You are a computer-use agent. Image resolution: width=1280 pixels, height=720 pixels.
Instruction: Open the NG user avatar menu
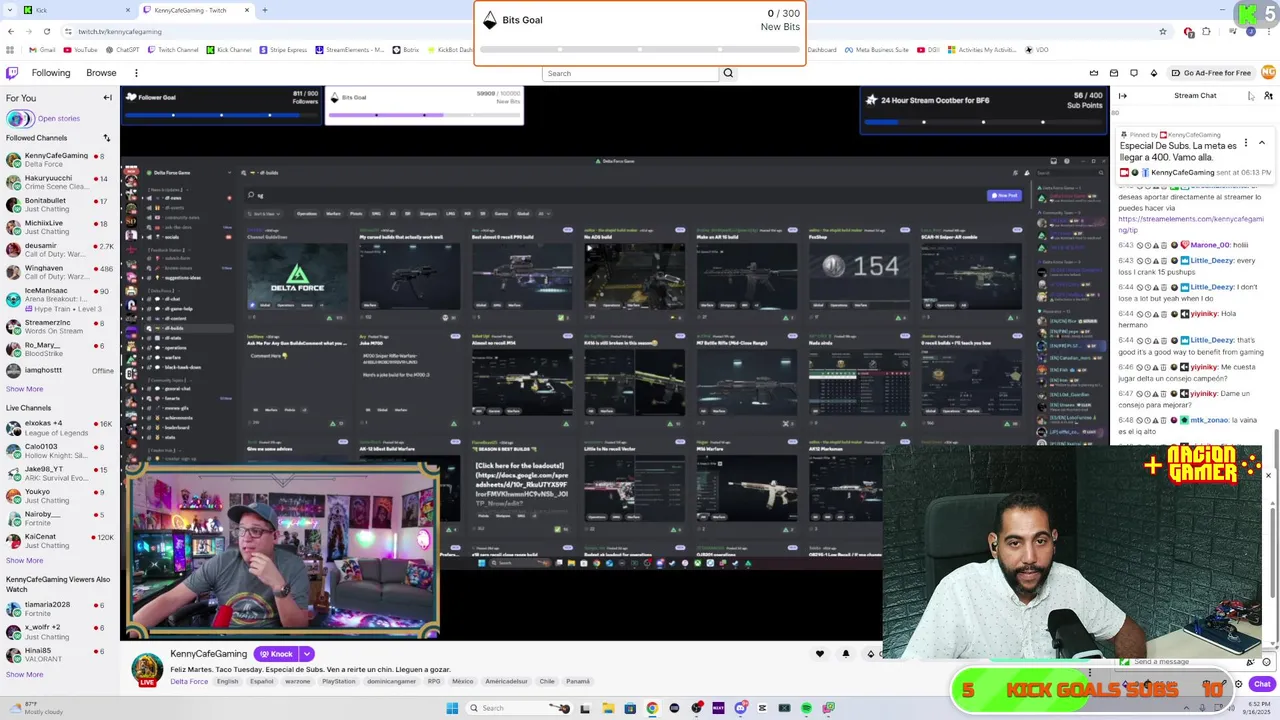click(1268, 72)
